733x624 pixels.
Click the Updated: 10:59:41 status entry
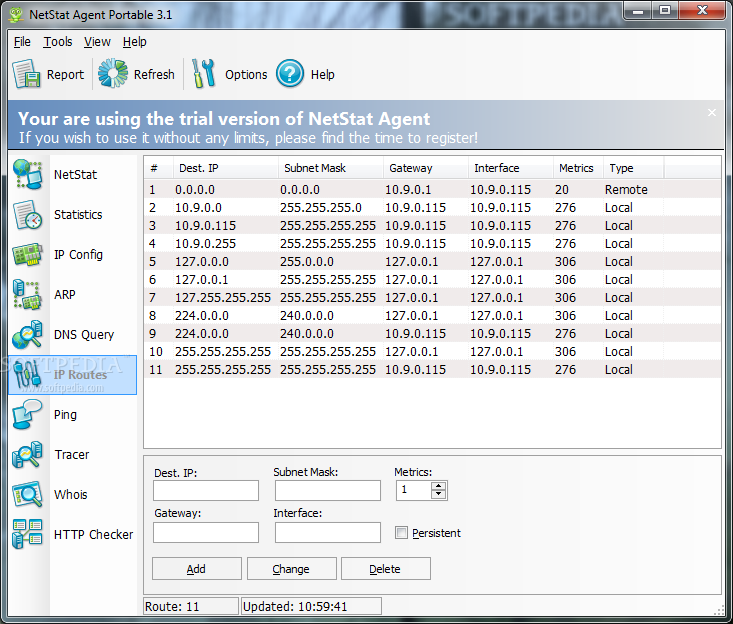point(311,606)
